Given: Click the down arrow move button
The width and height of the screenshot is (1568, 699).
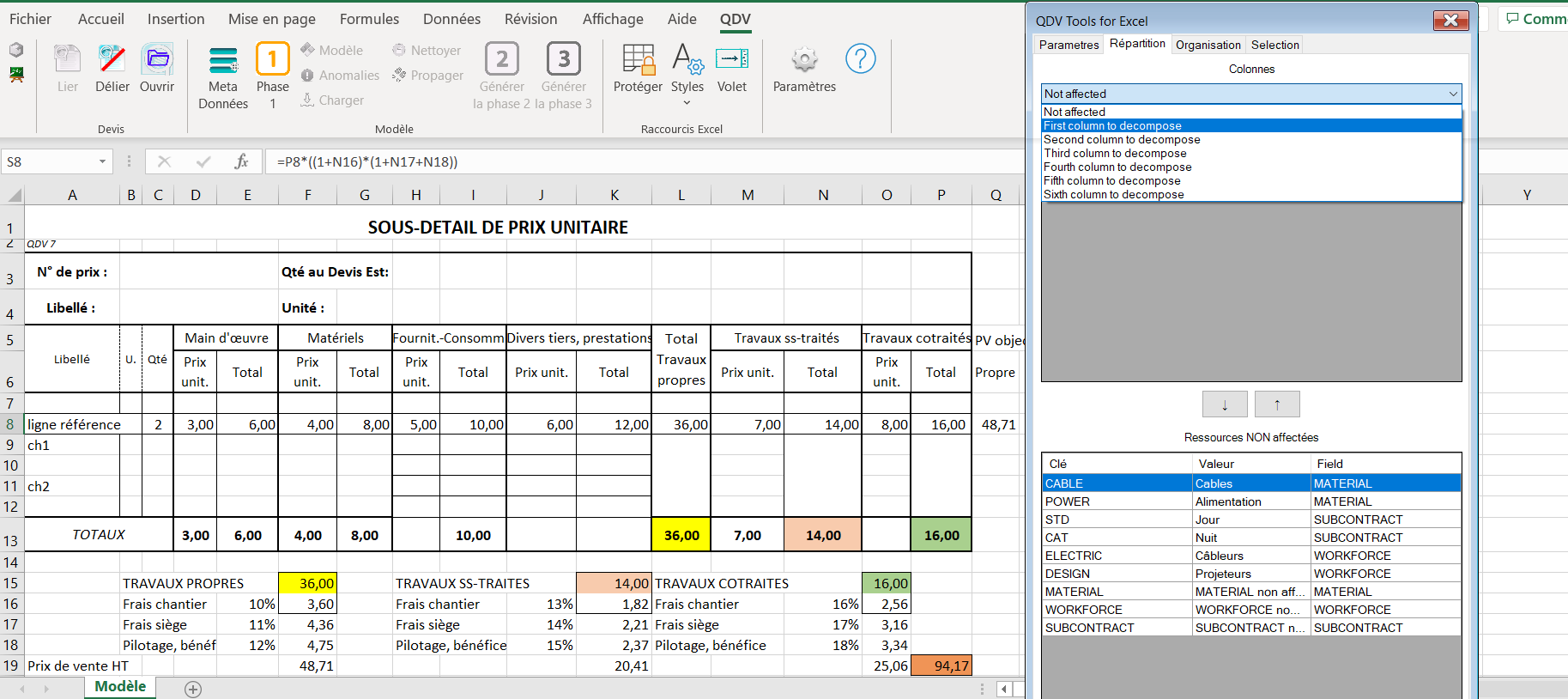Looking at the screenshot, I should pos(1225,404).
